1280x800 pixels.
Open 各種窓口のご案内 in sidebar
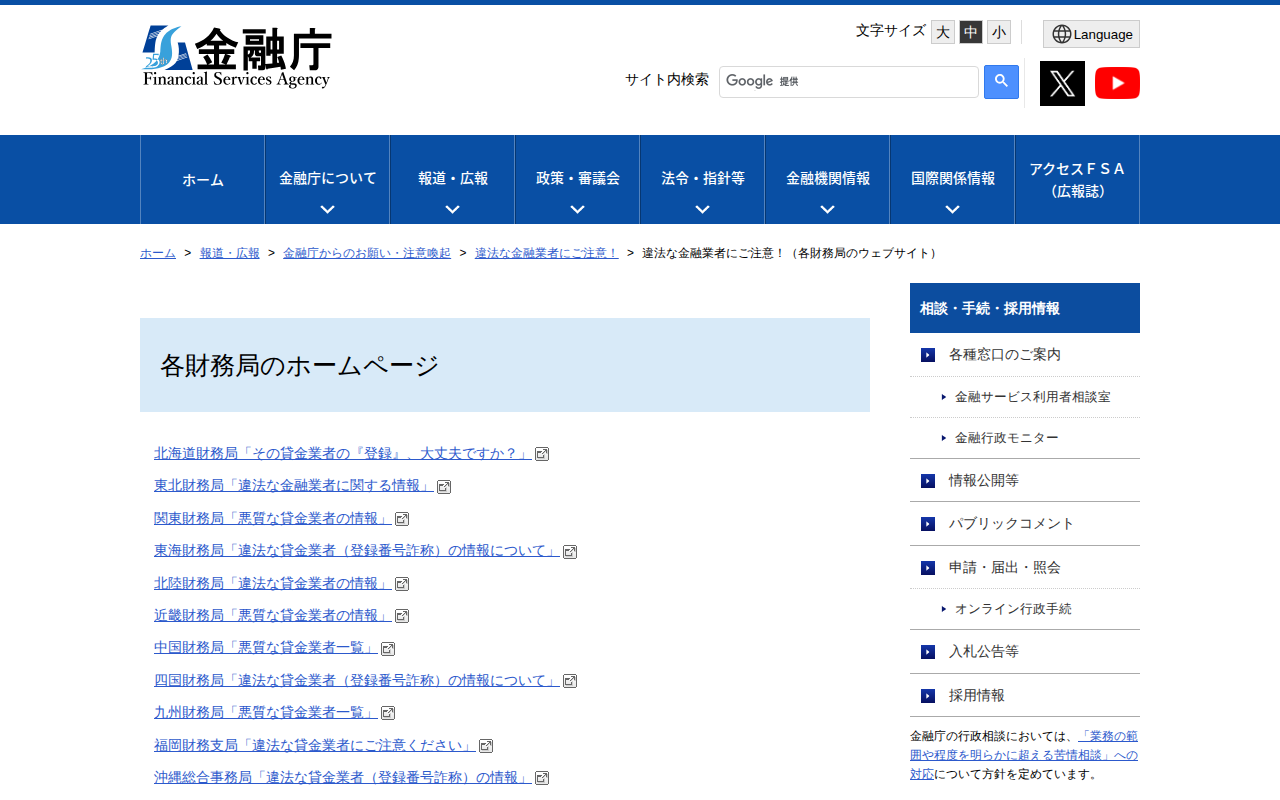1025,355
